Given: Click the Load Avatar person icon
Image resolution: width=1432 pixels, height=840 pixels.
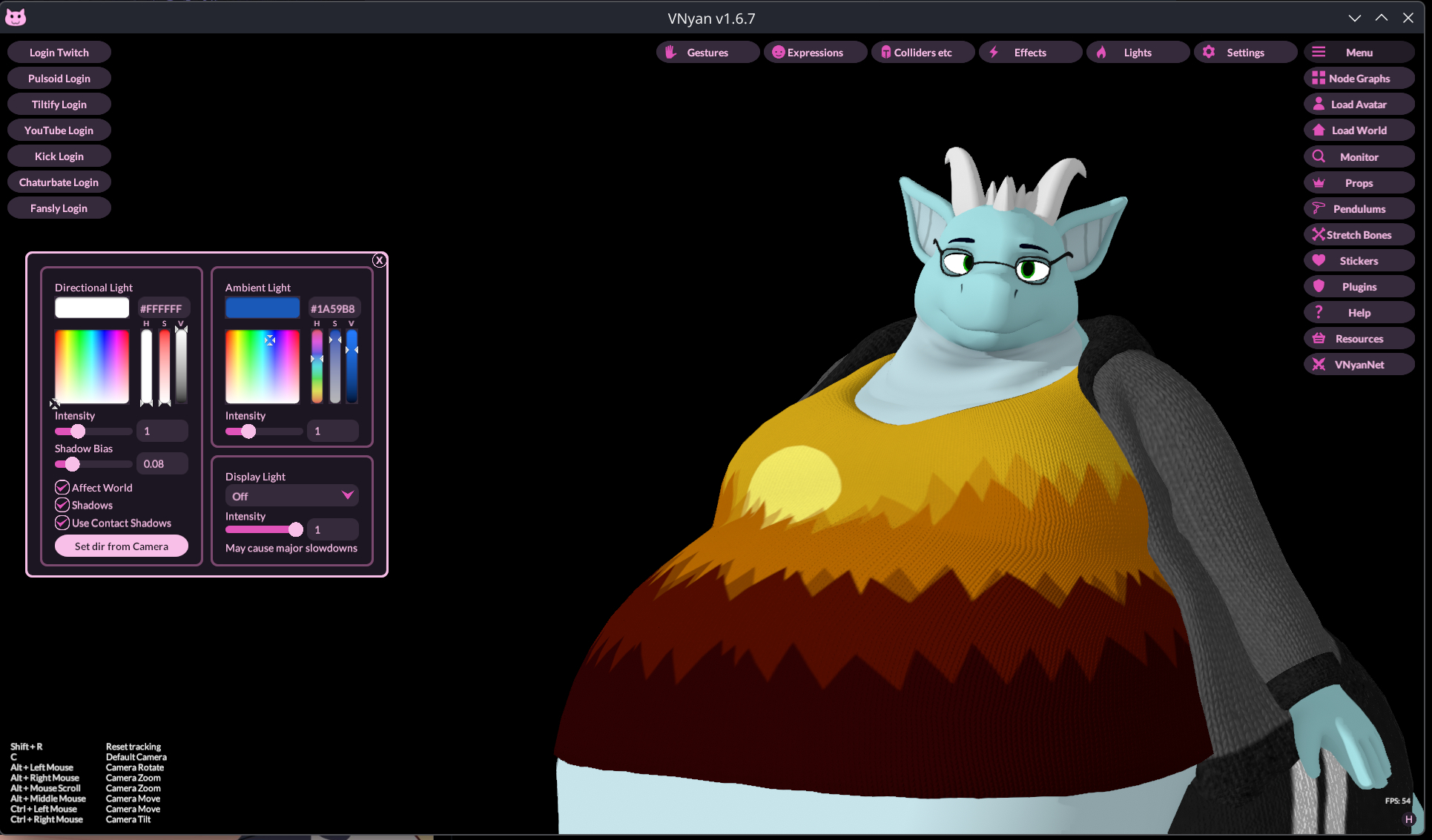Looking at the screenshot, I should 1319,104.
